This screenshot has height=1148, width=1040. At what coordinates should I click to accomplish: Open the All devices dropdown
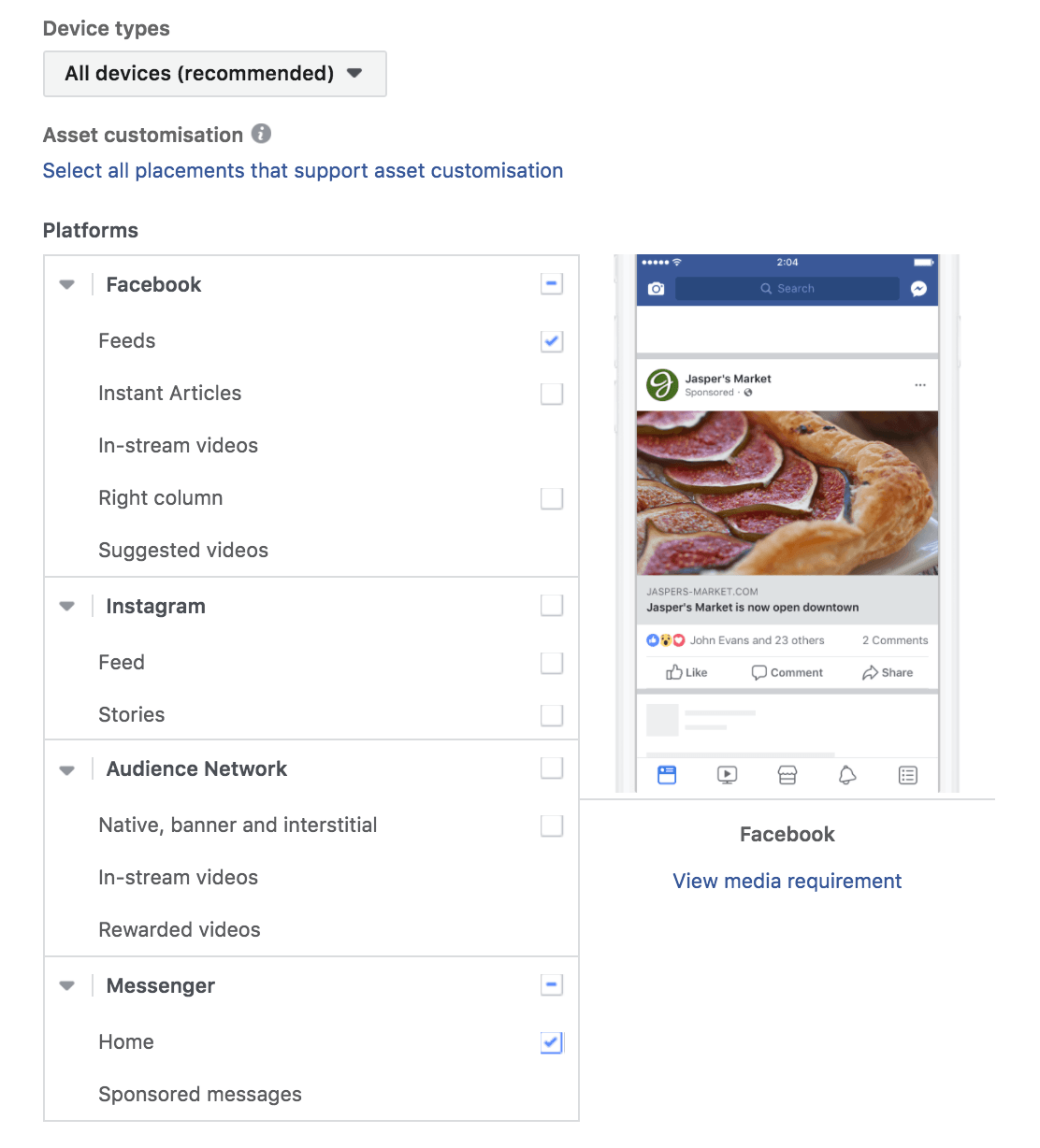point(214,74)
